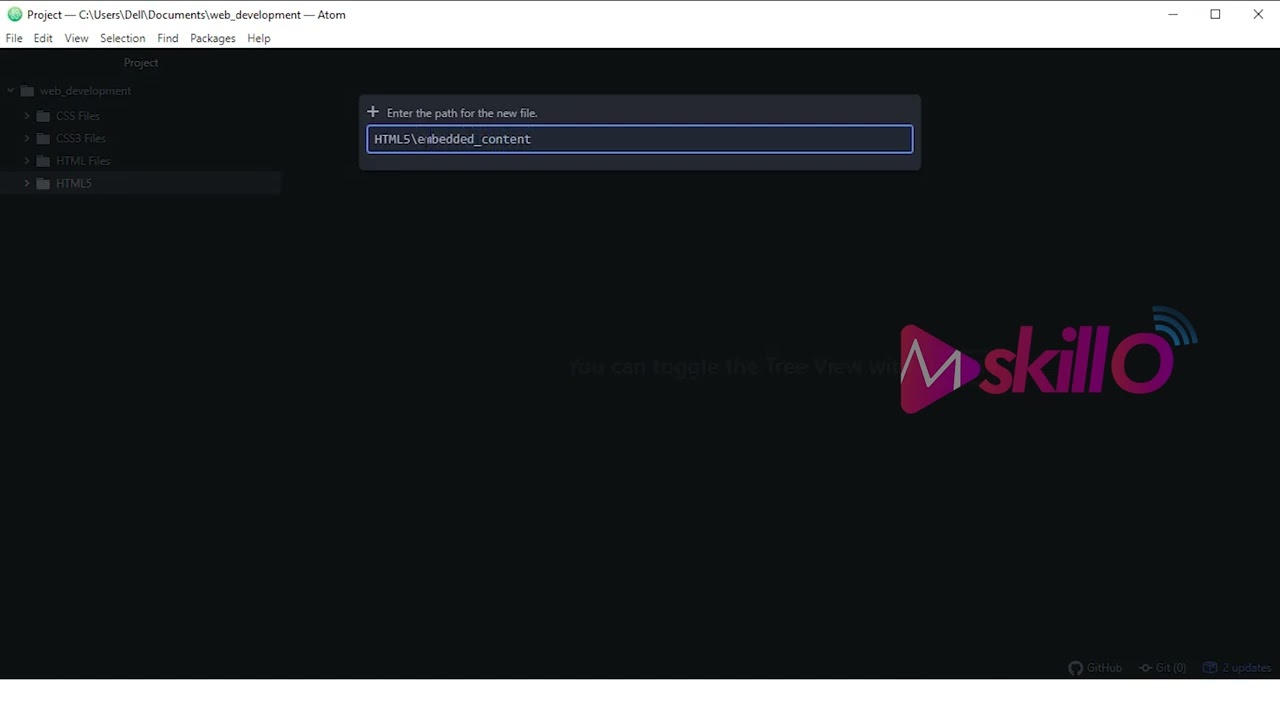Select the HTML Files folder label
The width and height of the screenshot is (1280, 720).
[x=83, y=161]
